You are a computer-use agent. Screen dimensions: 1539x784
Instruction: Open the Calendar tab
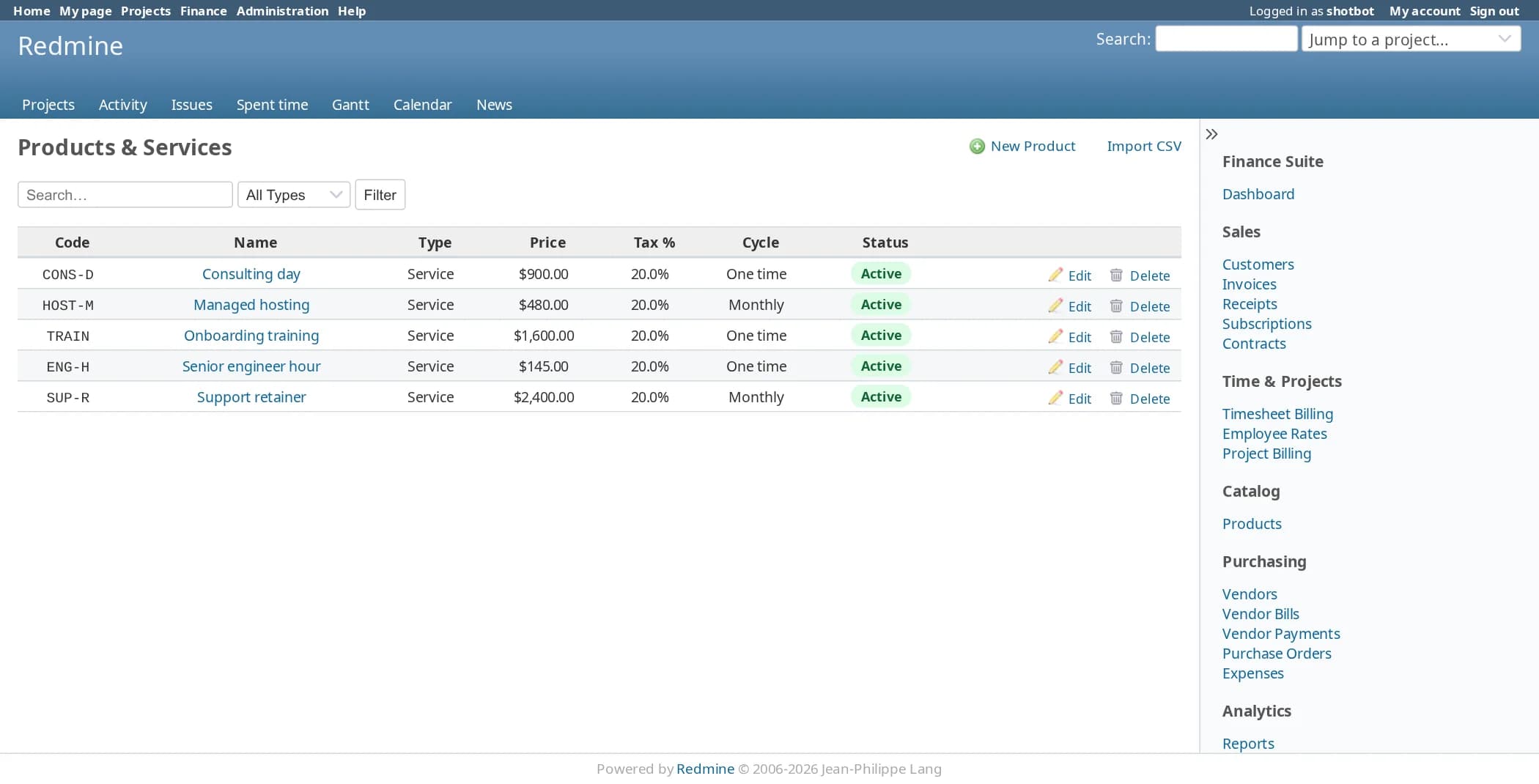423,105
